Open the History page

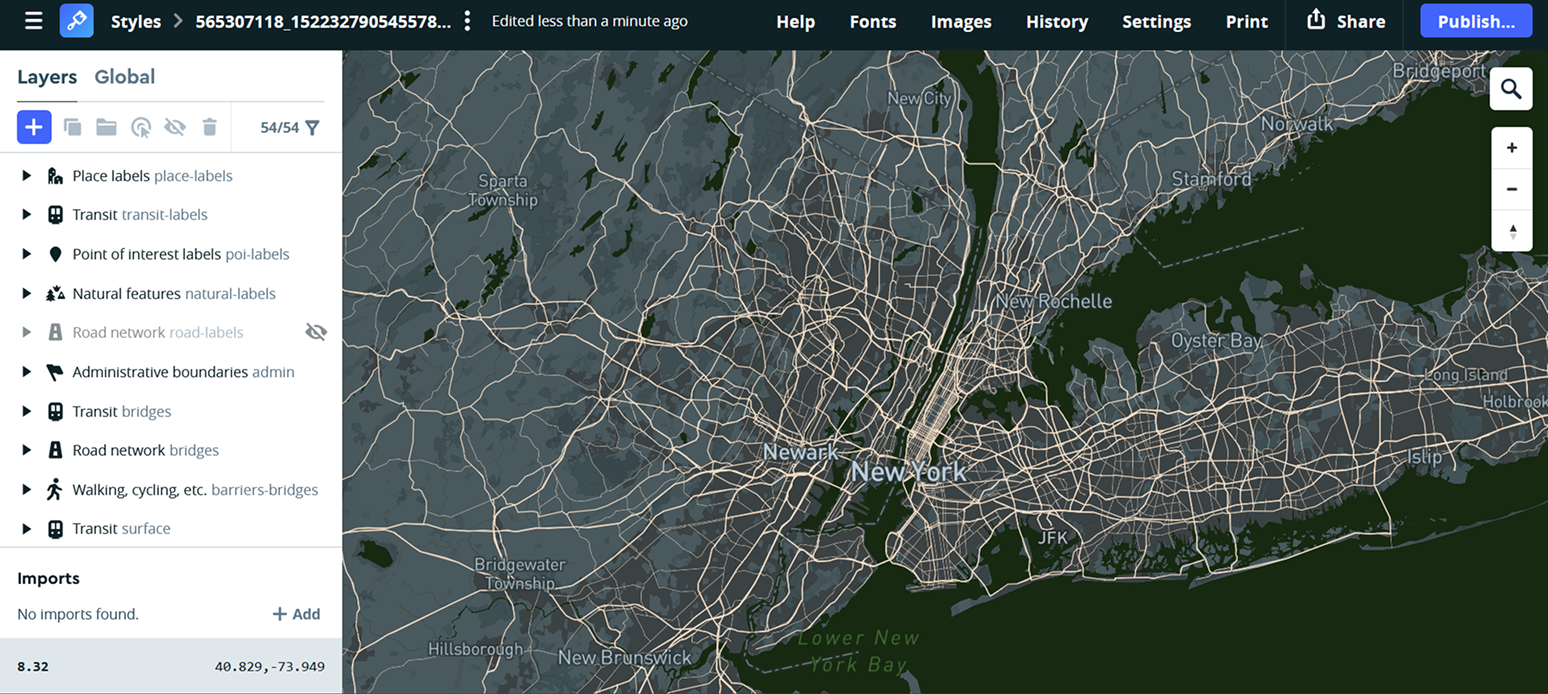point(1057,21)
